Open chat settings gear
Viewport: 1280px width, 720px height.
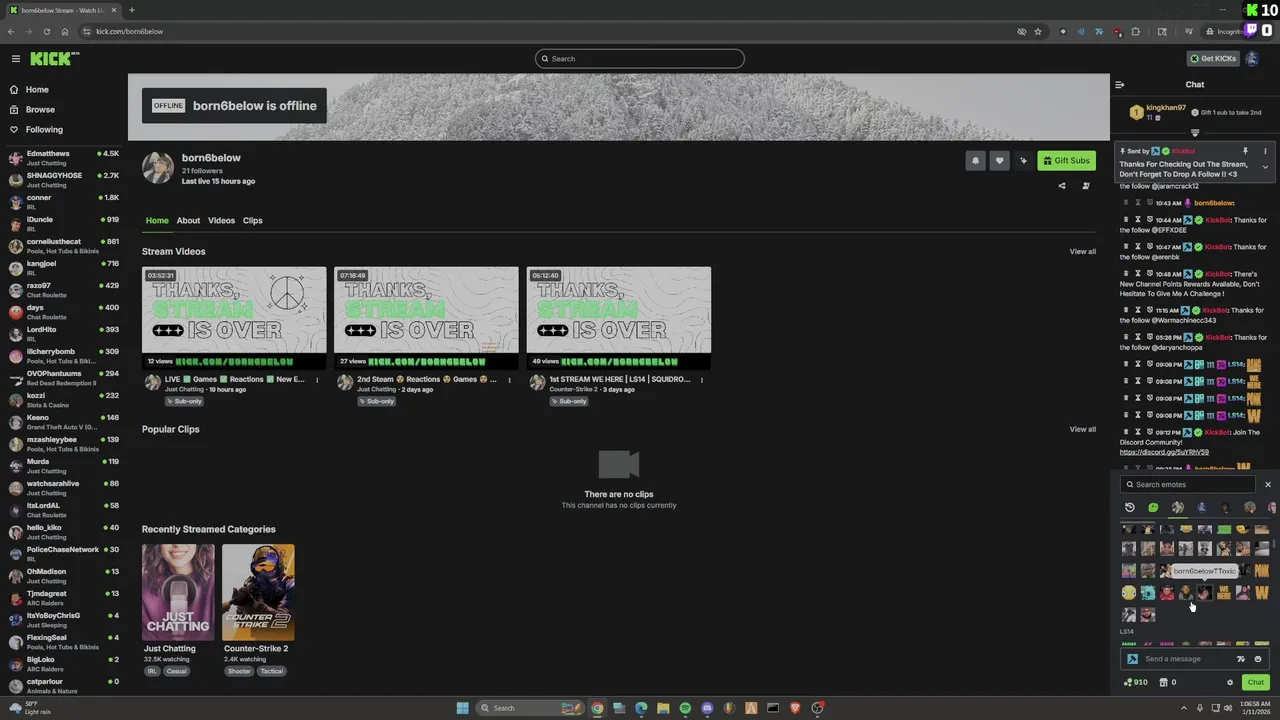(x=1230, y=683)
